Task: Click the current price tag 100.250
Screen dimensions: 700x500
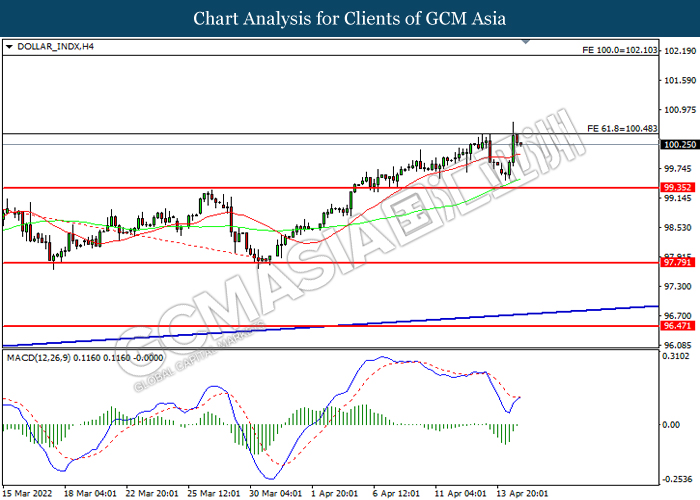Action: click(x=678, y=144)
